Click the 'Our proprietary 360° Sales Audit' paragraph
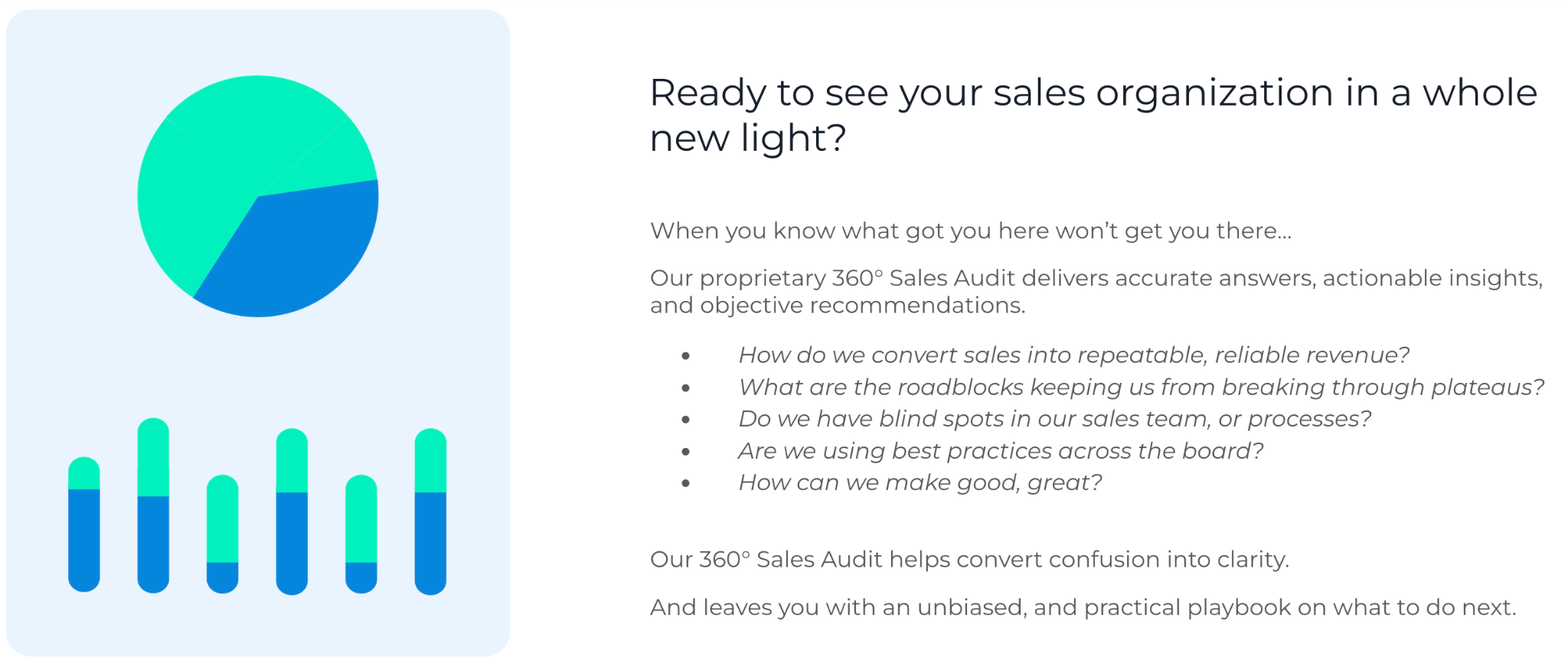Screen dimensions: 1568x670 click(x=1096, y=291)
